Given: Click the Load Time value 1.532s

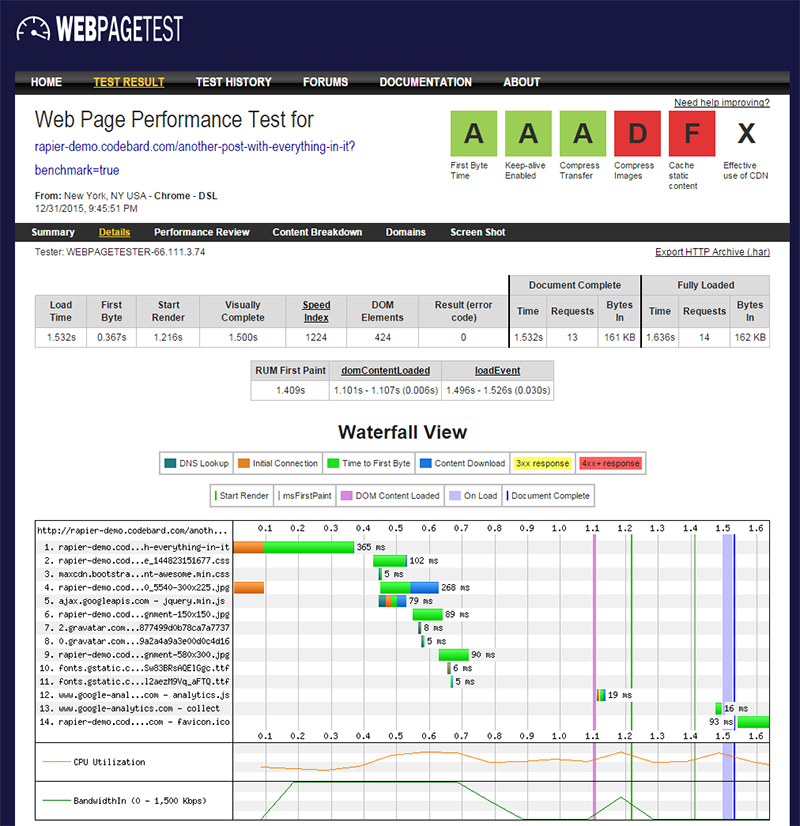Looking at the screenshot, I should pyautogui.click(x=61, y=337).
